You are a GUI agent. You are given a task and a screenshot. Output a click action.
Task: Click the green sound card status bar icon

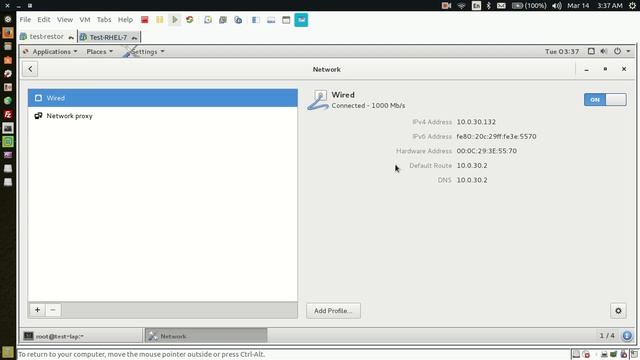click(x=613, y=354)
